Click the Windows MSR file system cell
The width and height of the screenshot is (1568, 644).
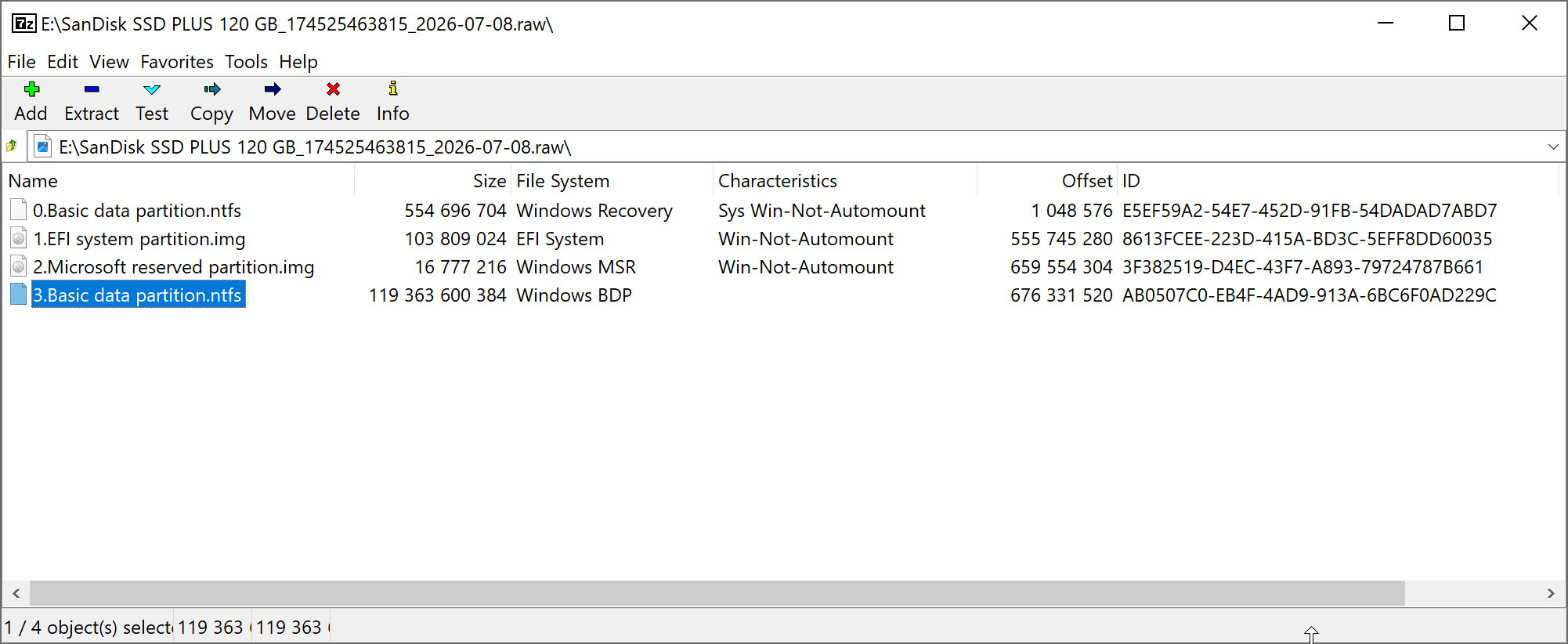point(576,266)
